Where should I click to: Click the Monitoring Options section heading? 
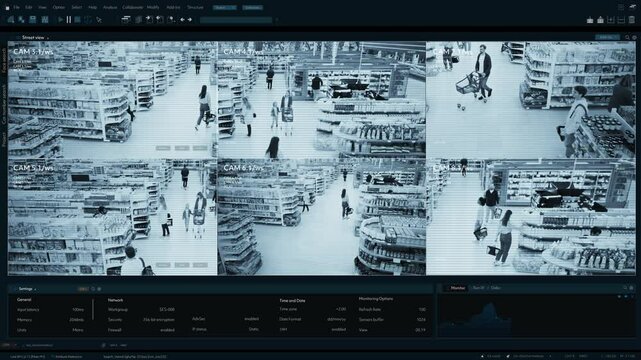tap(376, 299)
